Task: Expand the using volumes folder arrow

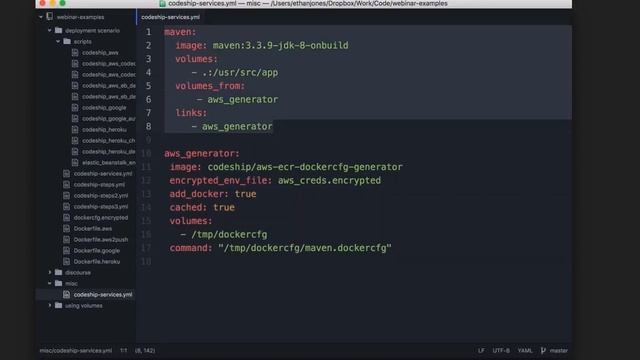Action: click(x=50, y=305)
